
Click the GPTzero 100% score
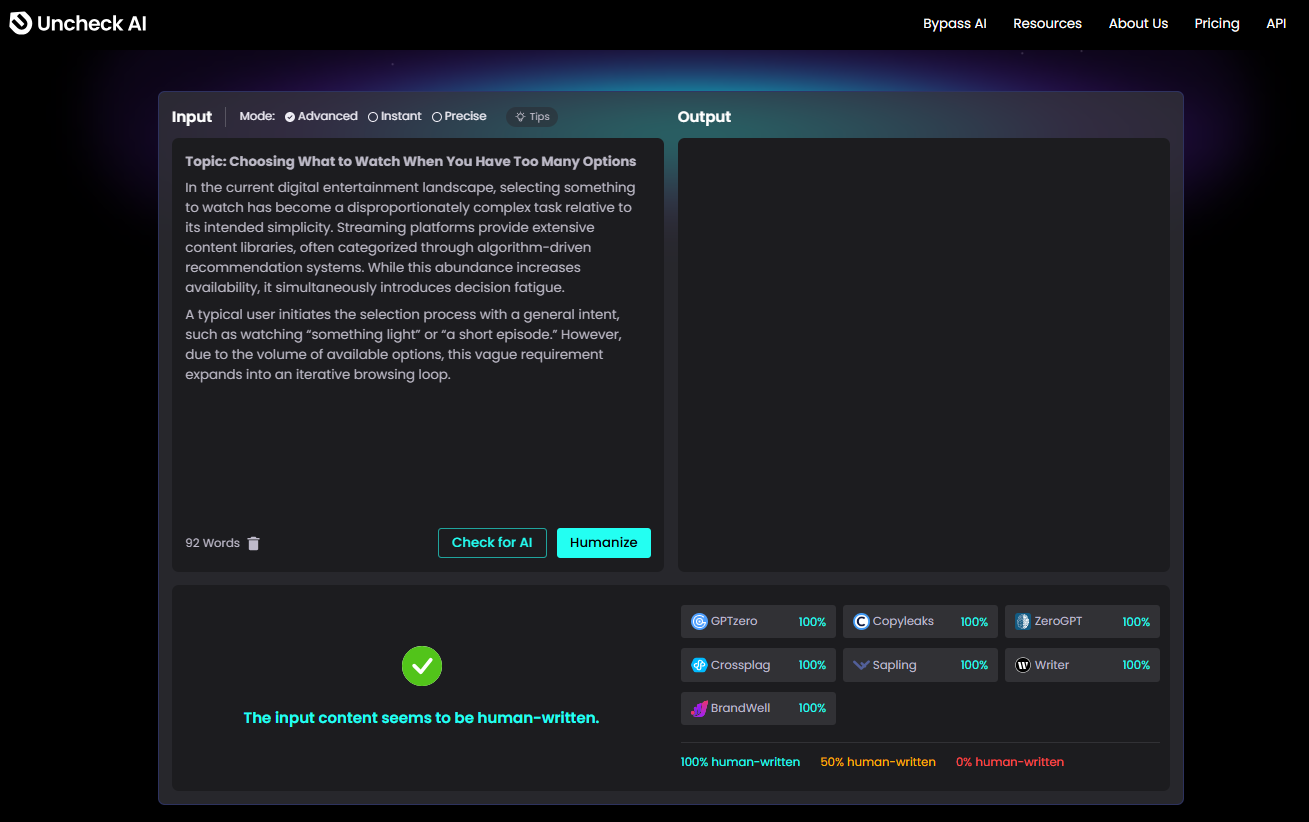[x=812, y=622]
